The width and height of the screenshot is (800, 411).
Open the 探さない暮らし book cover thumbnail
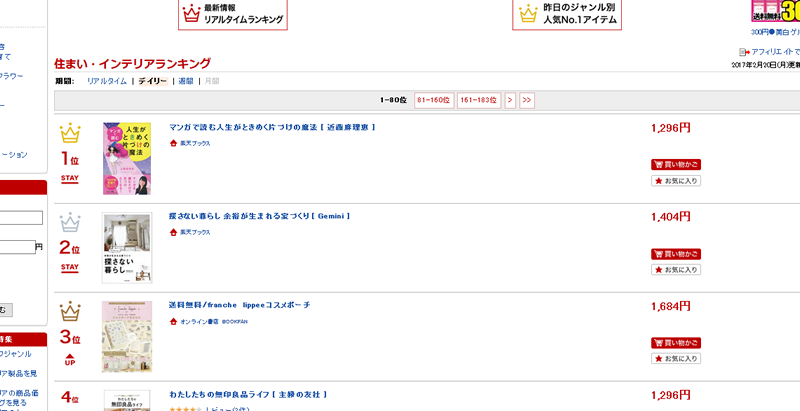click(x=127, y=248)
